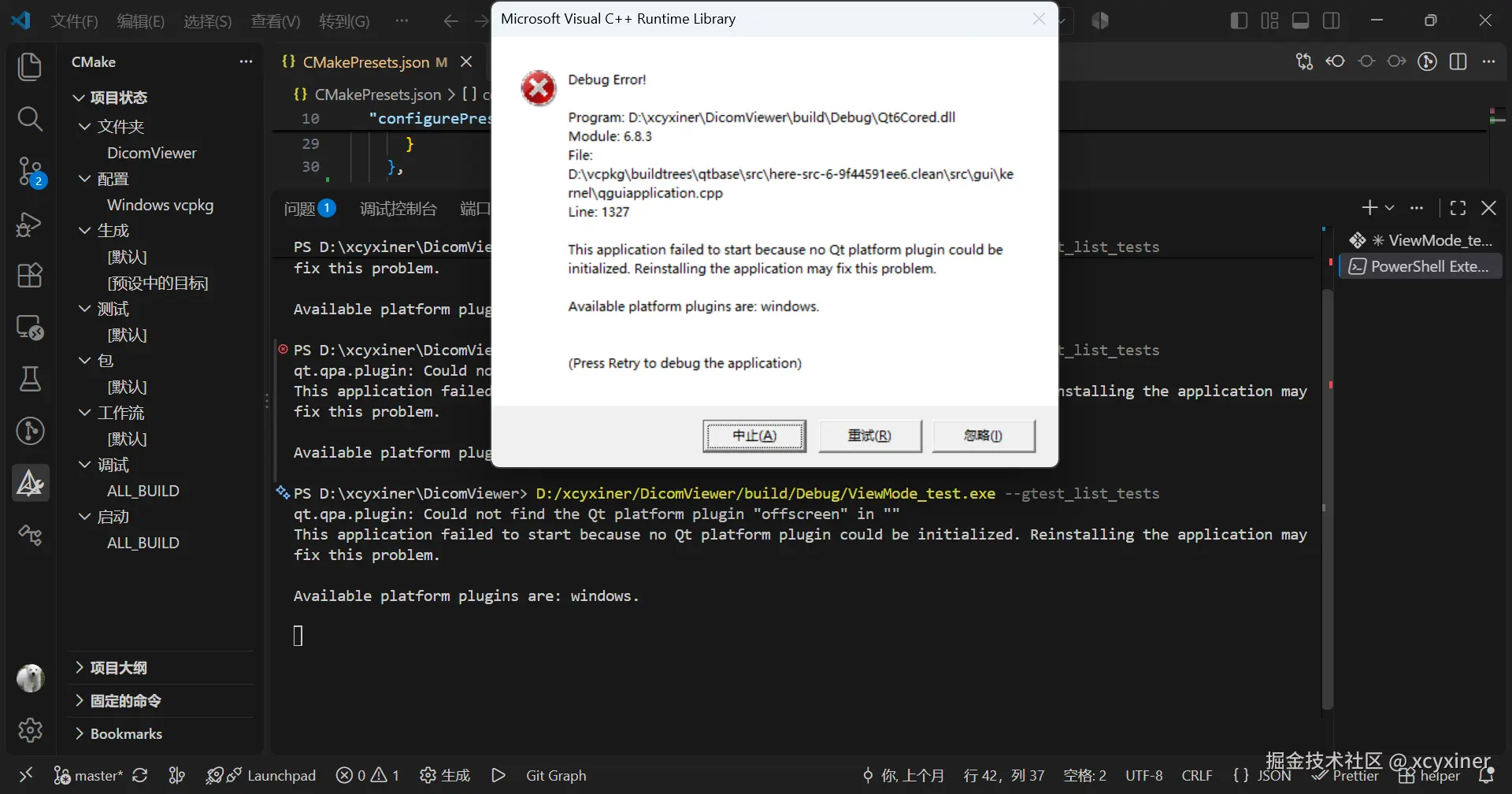Select the Windows vcpkg configuration item
This screenshot has width=1512, height=794.
coord(160,205)
